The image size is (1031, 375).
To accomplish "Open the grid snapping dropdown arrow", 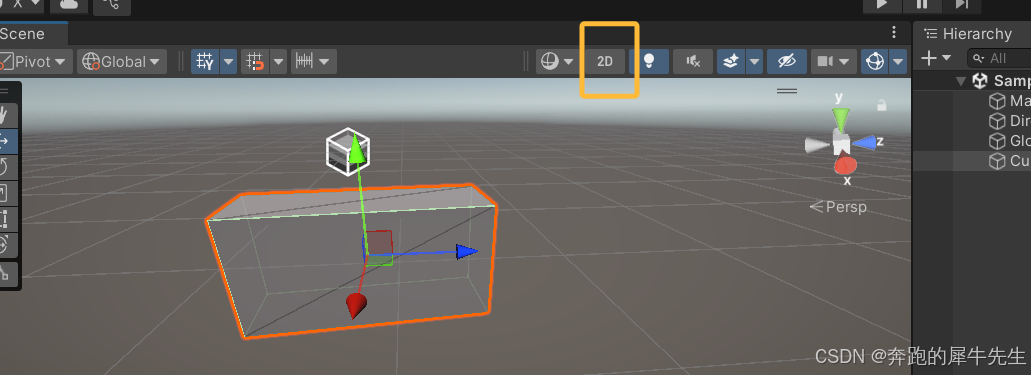I will [x=279, y=62].
